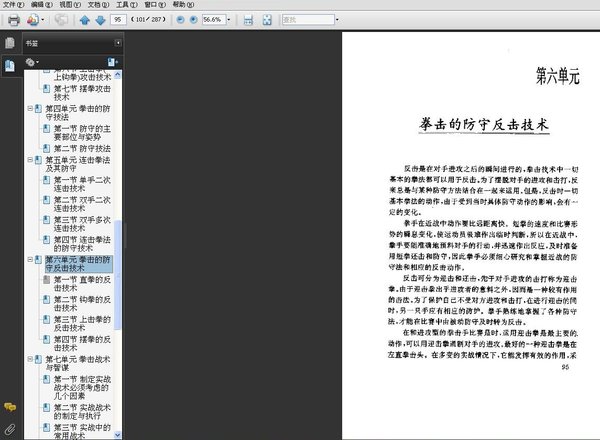Viewport: 600px width, 440px height.
Task: Select bookmark 第四单元 拳击的防守技法
Action: 78,112
